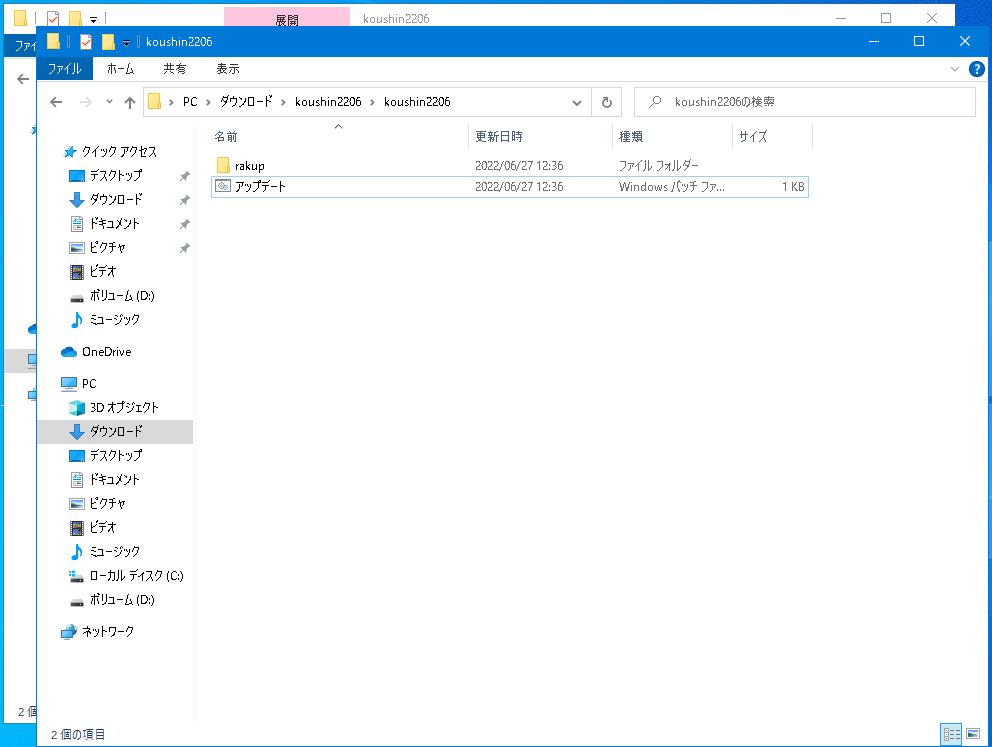Open the ファイル menu
The height and width of the screenshot is (747, 992).
point(64,68)
